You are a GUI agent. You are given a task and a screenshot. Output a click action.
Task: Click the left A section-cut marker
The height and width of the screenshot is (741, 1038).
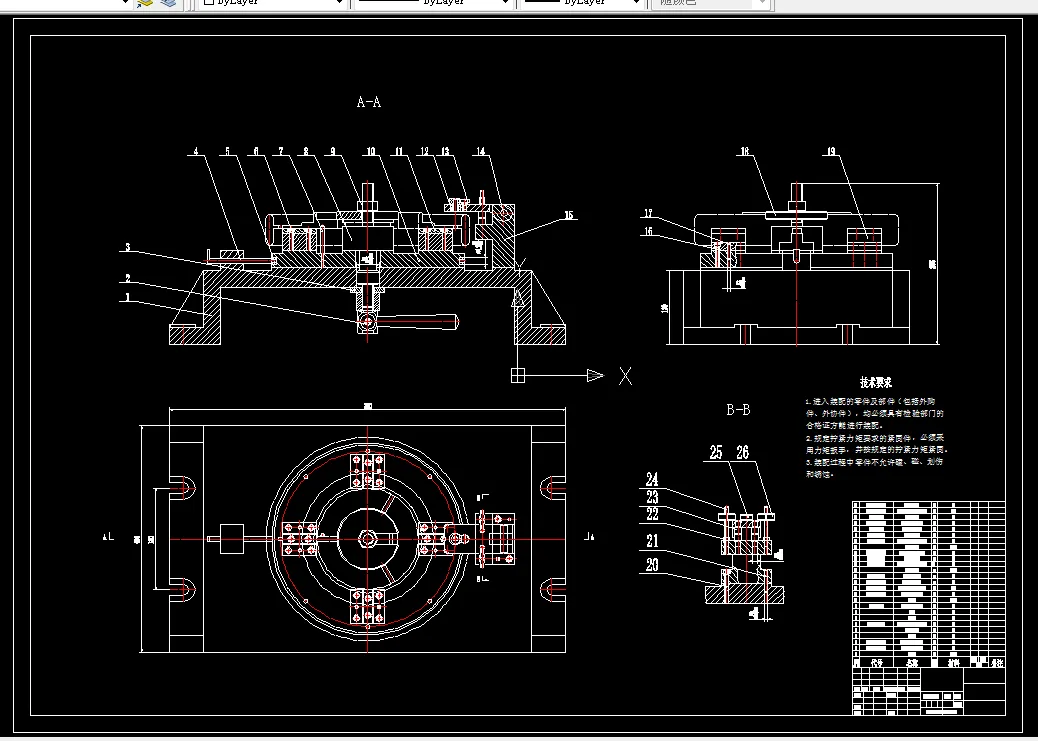click(x=108, y=536)
